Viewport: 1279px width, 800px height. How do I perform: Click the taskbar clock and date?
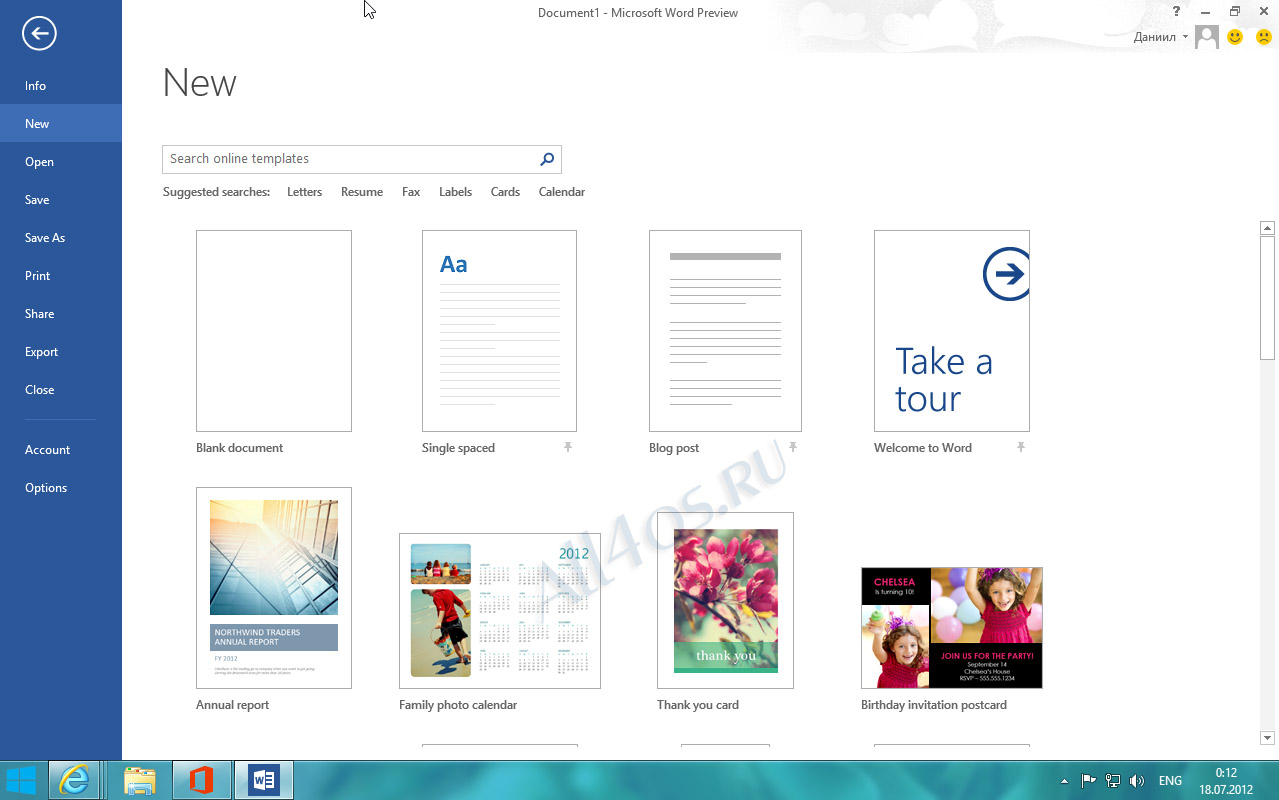[x=1226, y=781]
